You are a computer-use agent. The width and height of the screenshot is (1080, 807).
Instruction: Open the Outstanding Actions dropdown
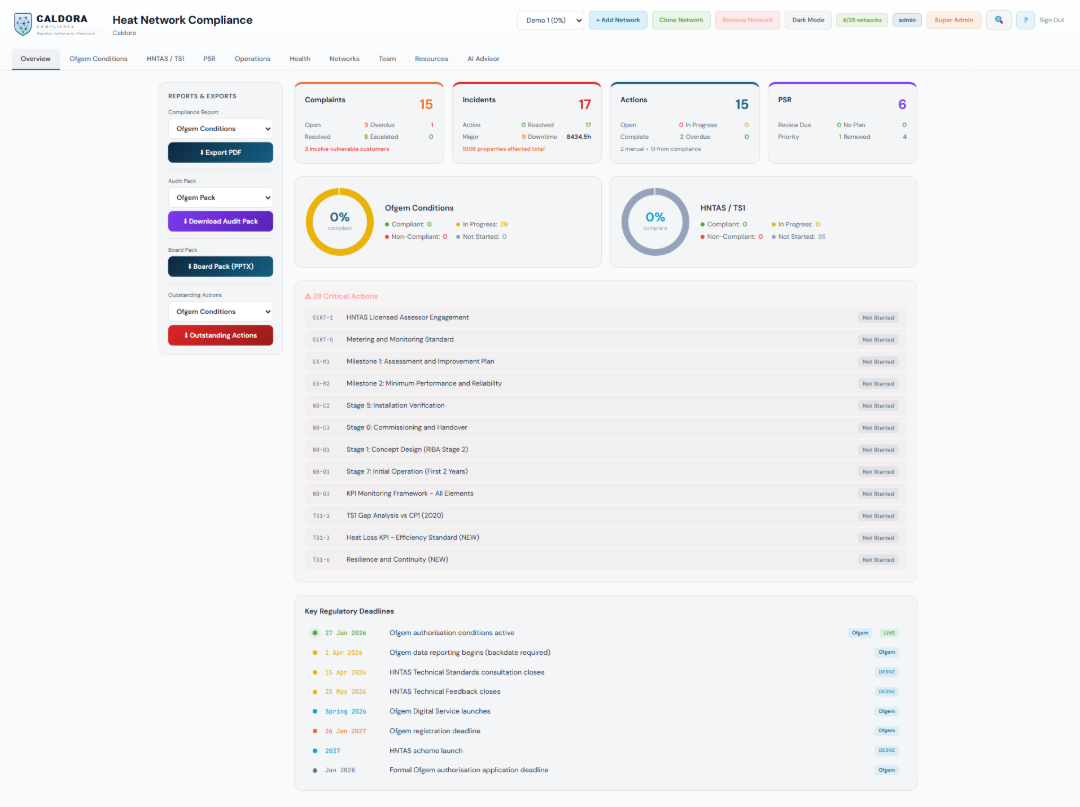pos(220,311)
